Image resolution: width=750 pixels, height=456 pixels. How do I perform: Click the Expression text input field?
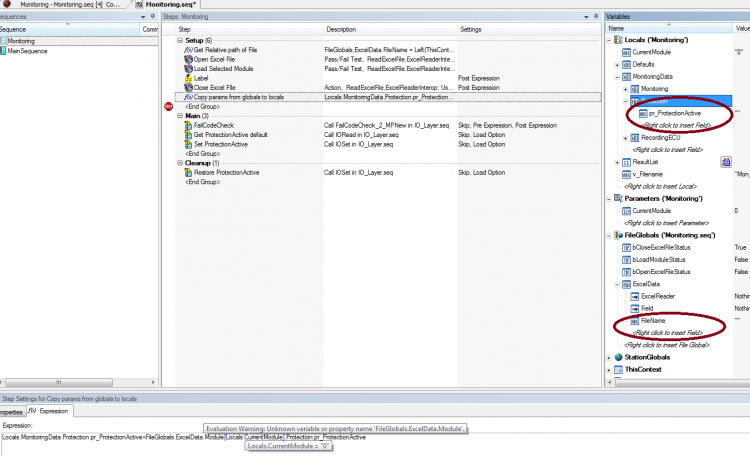click(x=375, y=444)
